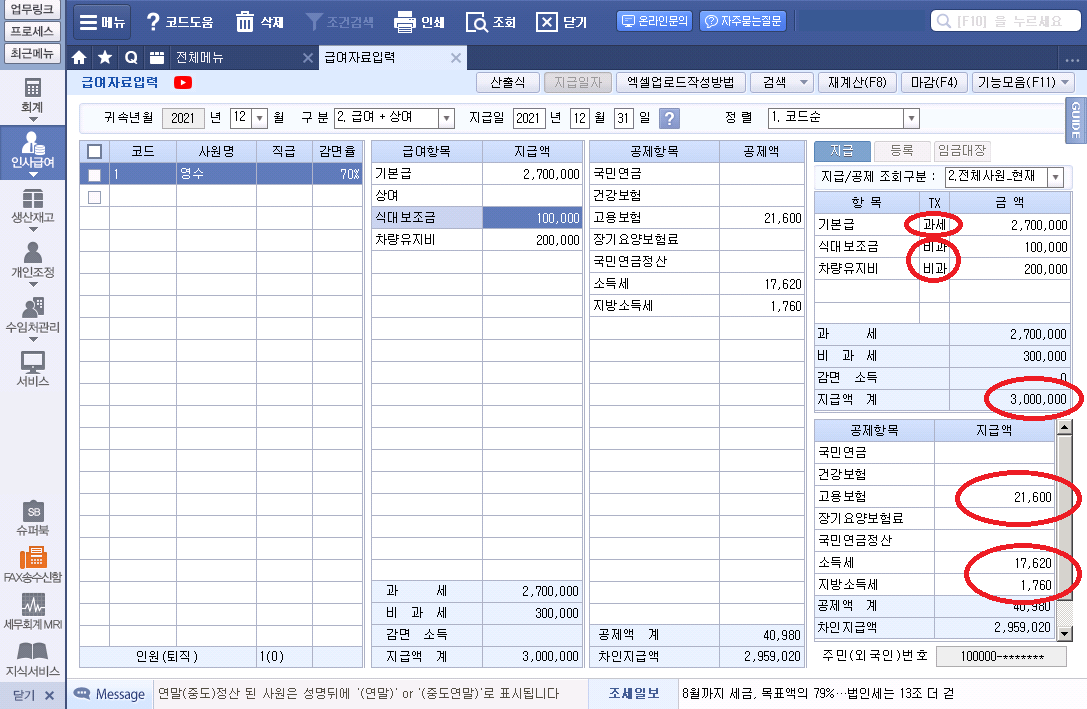Open 회계 module in sidebar

(33, 96)
